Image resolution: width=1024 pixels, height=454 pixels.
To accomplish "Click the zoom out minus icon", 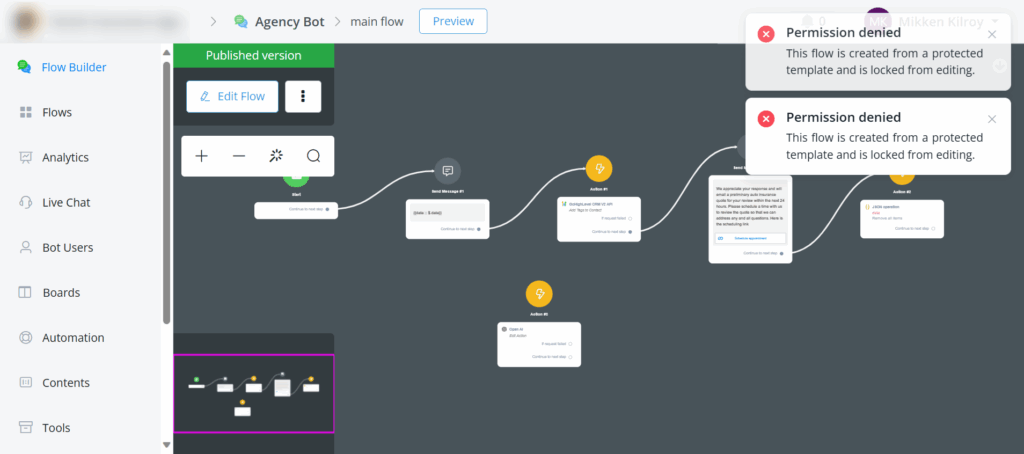I will (x=239, y=156).
